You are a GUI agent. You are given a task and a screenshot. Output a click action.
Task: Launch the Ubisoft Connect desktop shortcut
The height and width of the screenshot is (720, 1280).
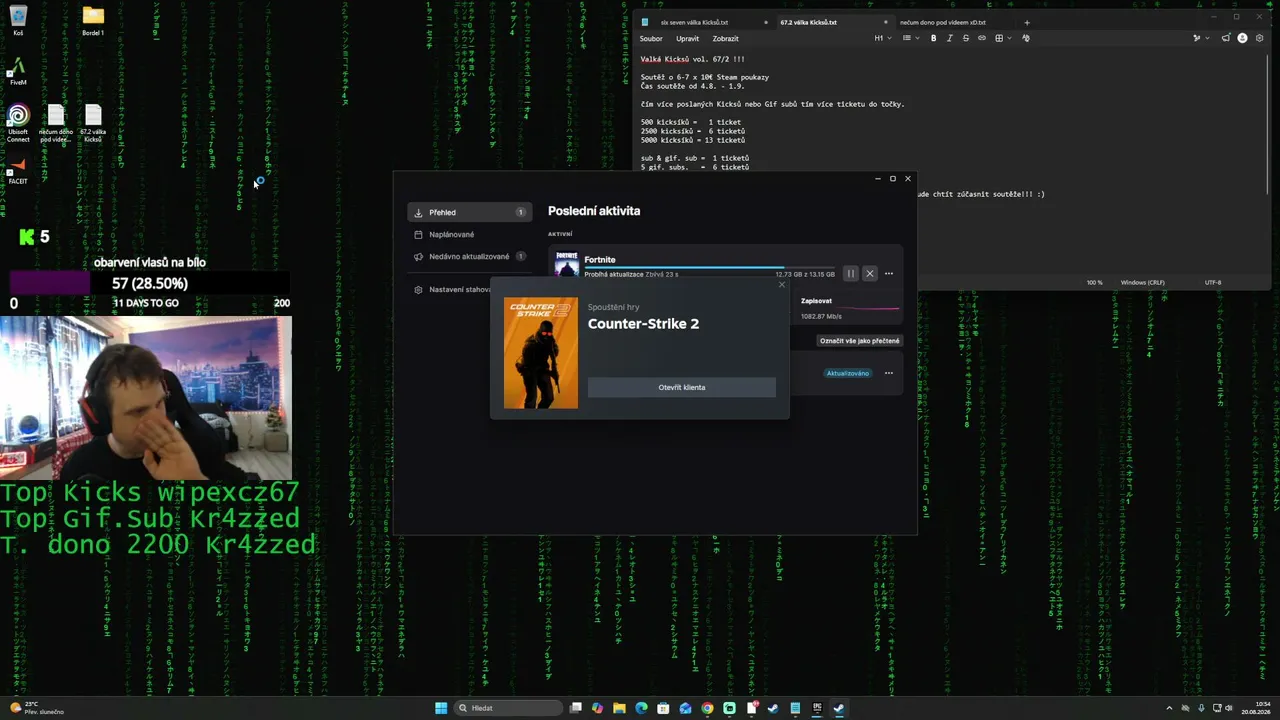[18, 124]
